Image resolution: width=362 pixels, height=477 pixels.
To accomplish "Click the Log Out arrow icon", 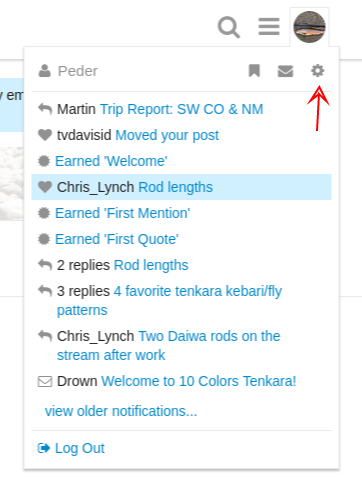I will tap(44, 448).
